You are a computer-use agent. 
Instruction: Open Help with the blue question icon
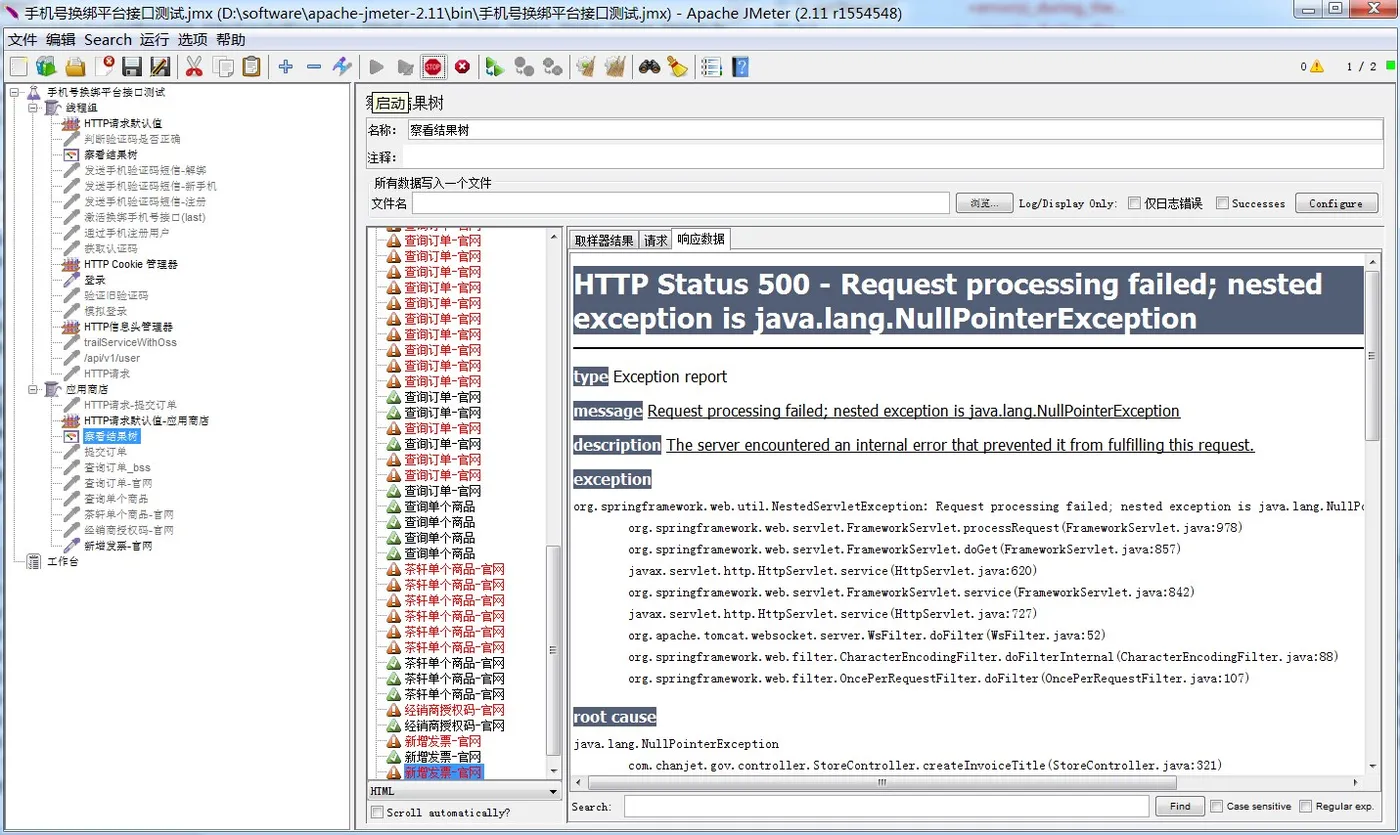(x=740, y=67)
